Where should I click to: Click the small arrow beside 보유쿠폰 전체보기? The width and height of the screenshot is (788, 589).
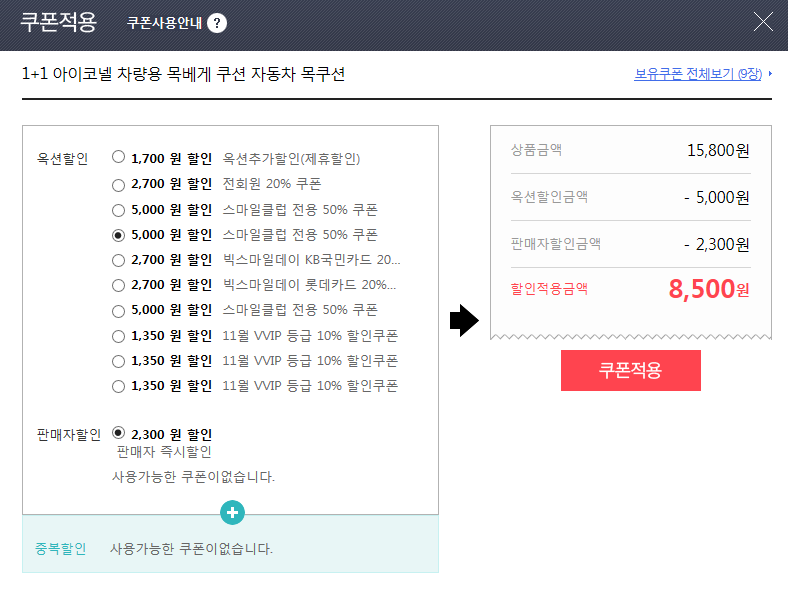coord(770,74)
